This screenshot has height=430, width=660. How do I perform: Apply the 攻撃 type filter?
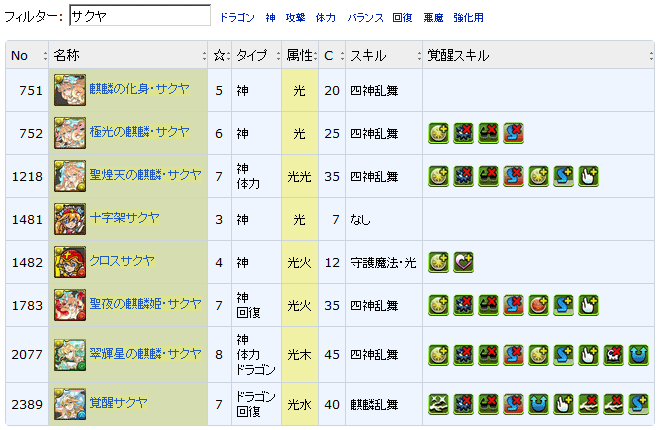(295, 18)
